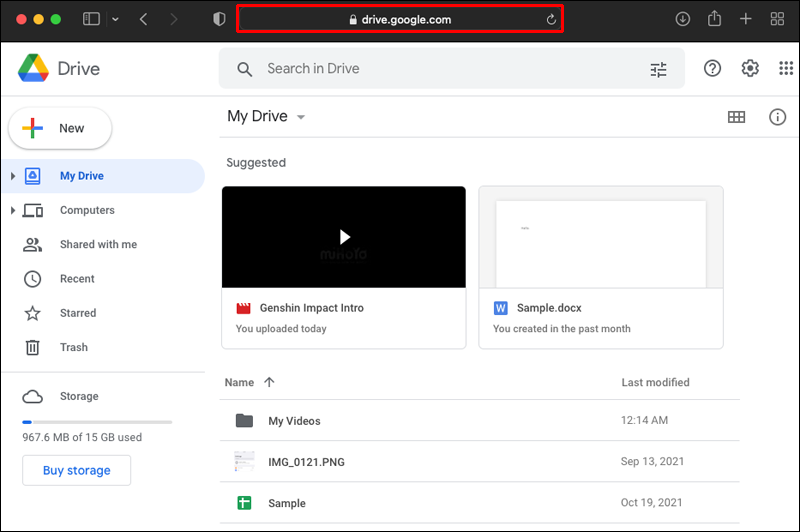800x532 pixels.
Task: Reload the page in address bar
Action: coord(551,20)
